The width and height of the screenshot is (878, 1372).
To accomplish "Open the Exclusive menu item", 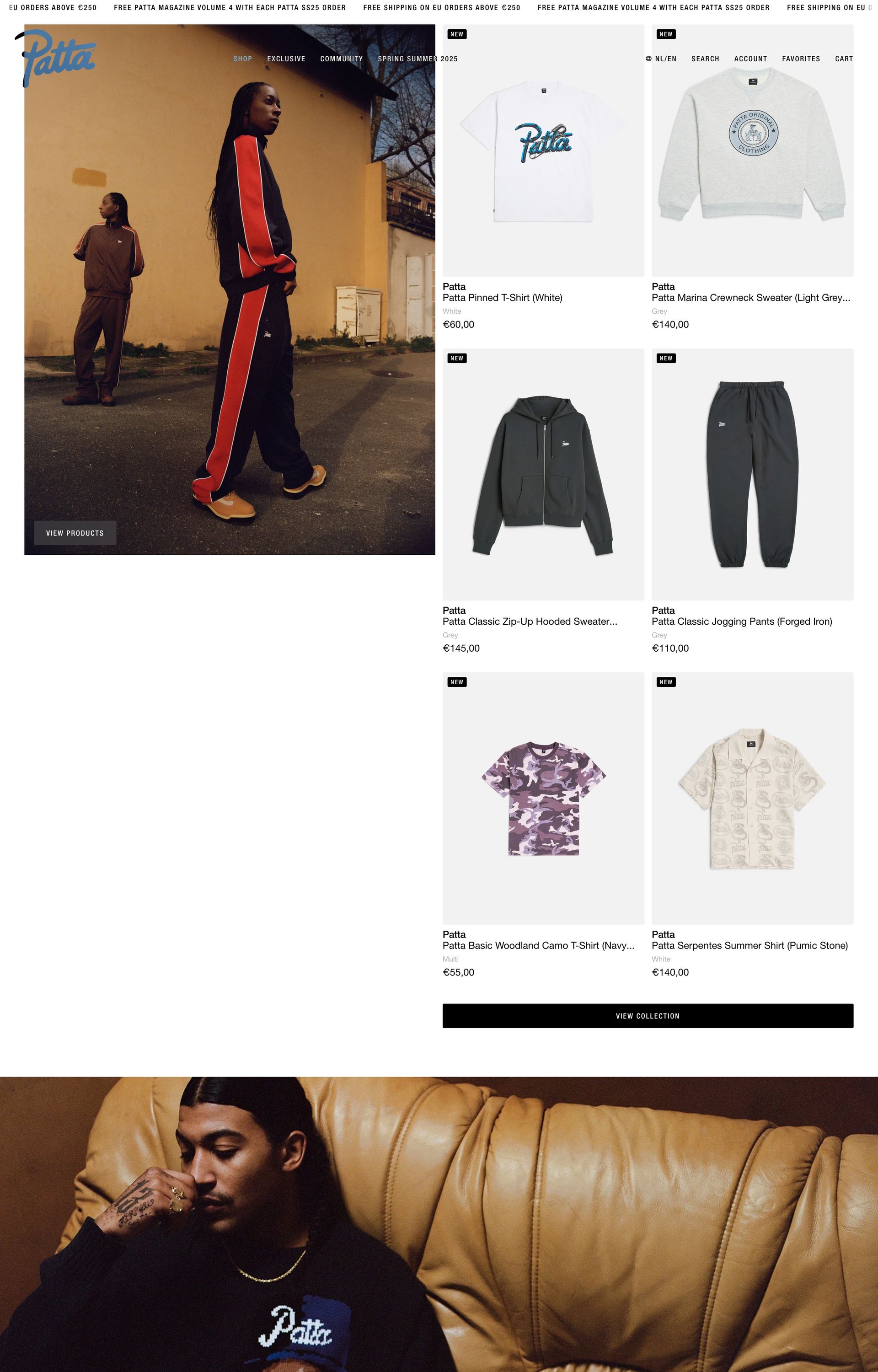I will pyautogui.click(x=286, y=59).
